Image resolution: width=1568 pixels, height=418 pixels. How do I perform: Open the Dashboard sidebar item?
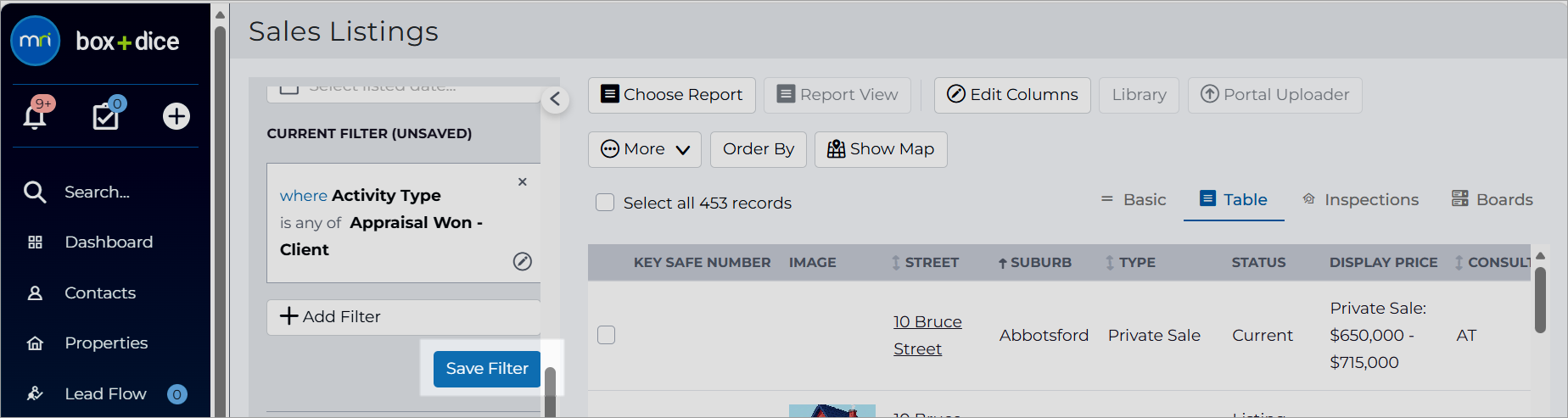pos(106,242)
